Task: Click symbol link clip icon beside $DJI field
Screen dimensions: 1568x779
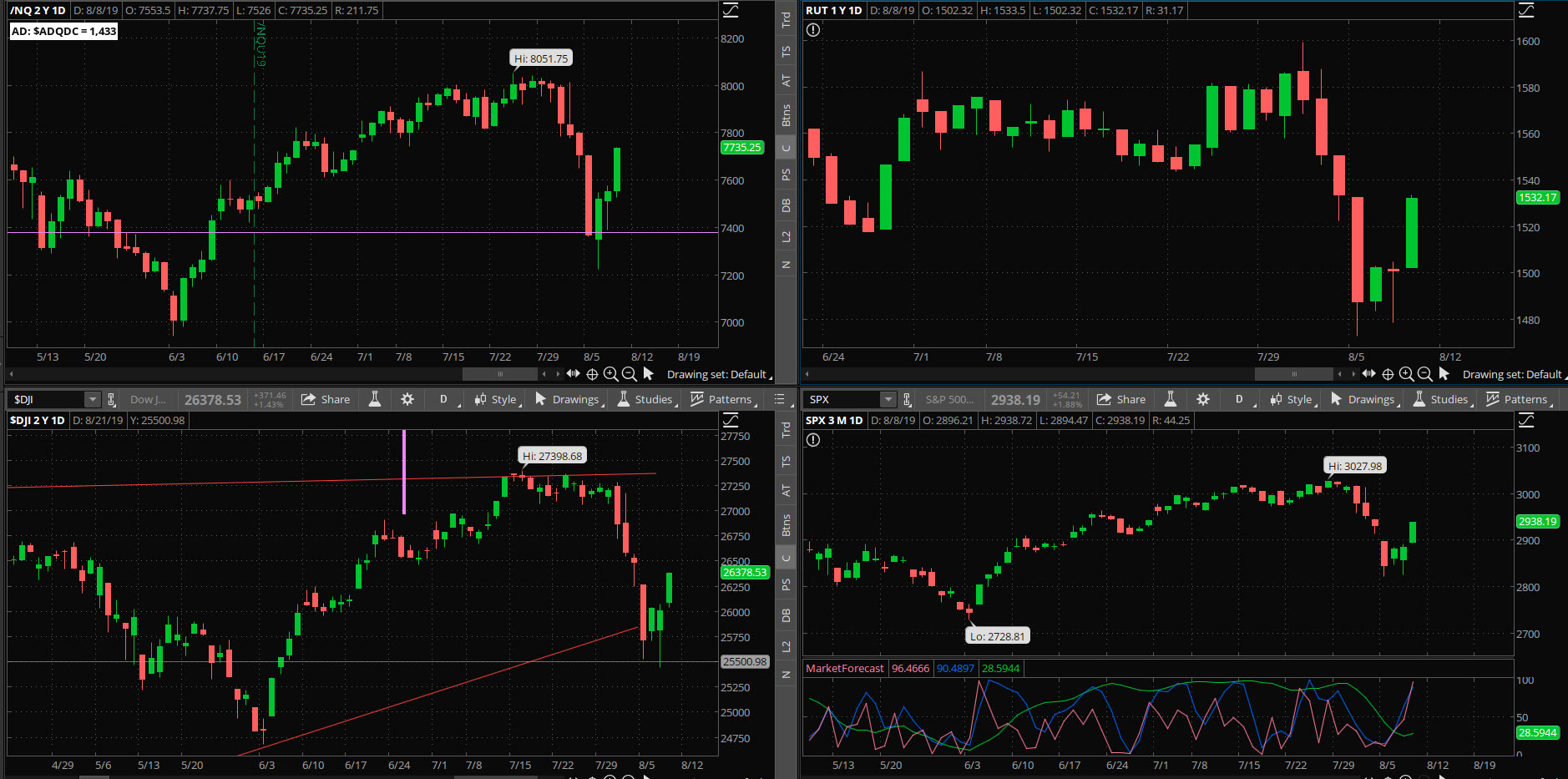Action: (x=112, y=400)
